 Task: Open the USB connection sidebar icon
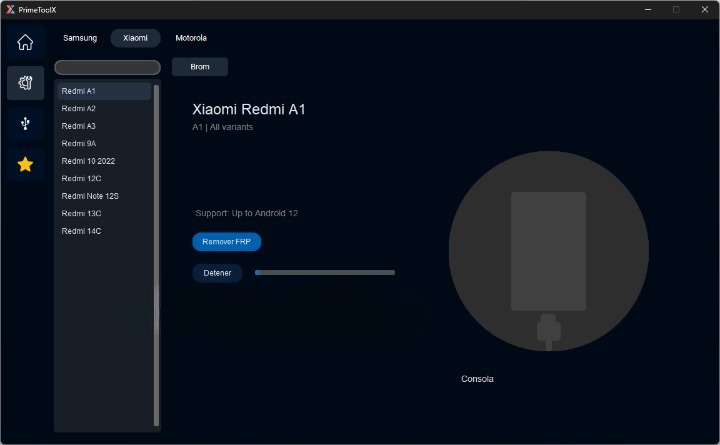pyautogui.click(x=25, y=123)
